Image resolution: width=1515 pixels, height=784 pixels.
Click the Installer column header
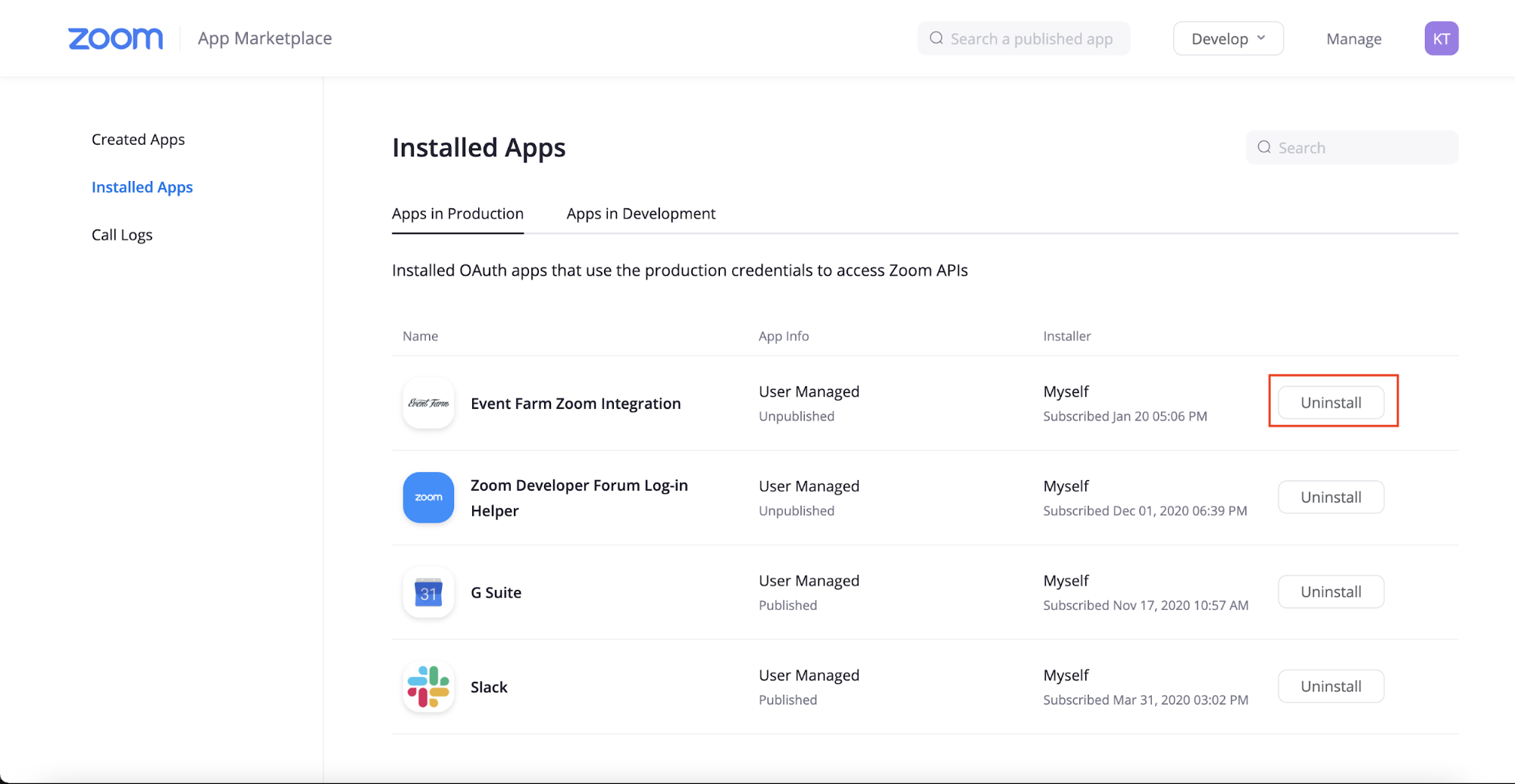pyautogui.click(x=1066, y=336)
